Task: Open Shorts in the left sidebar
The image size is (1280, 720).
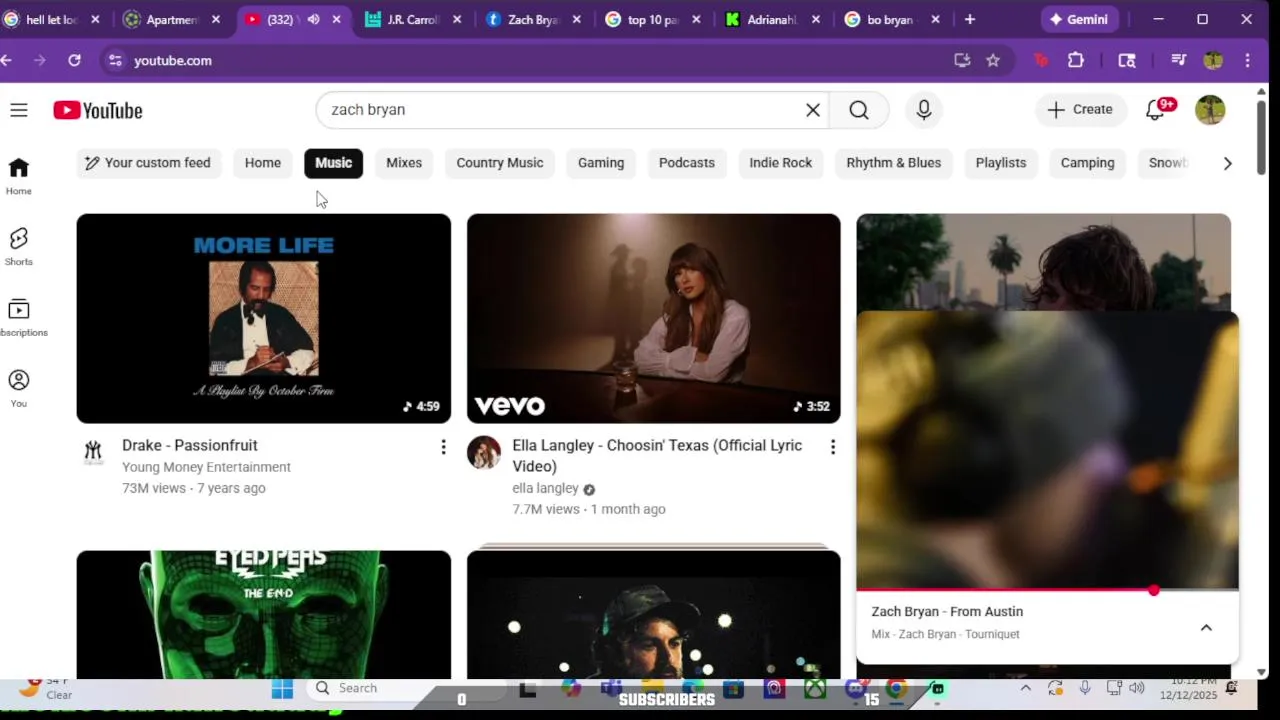Action: 18,247
